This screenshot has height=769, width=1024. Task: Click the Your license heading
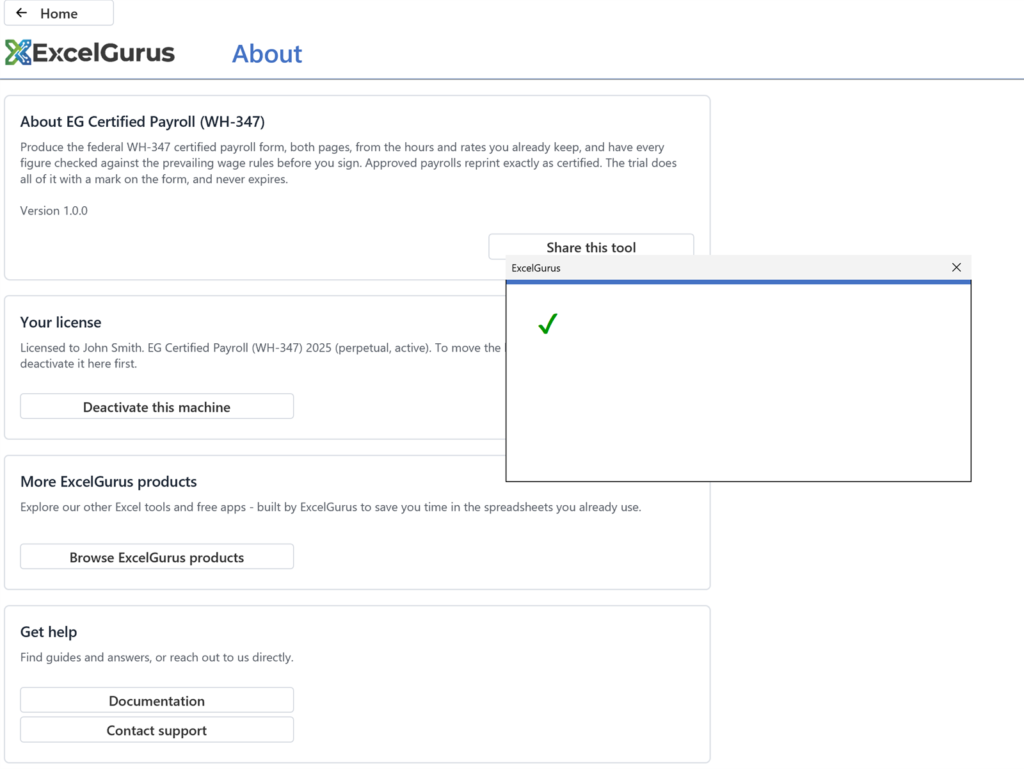point(61,322)
